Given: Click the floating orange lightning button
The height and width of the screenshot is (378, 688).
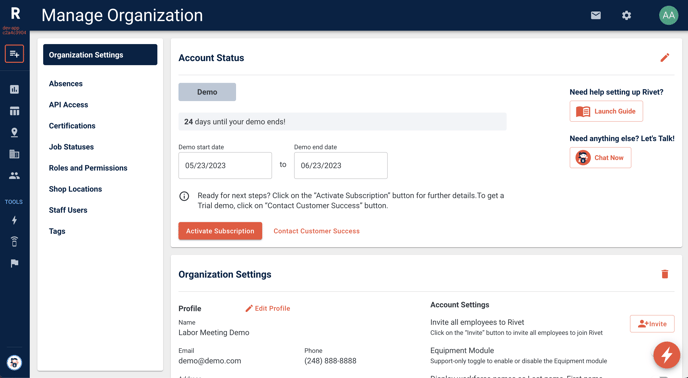Looking at the screenshot, I should [666, 355].
